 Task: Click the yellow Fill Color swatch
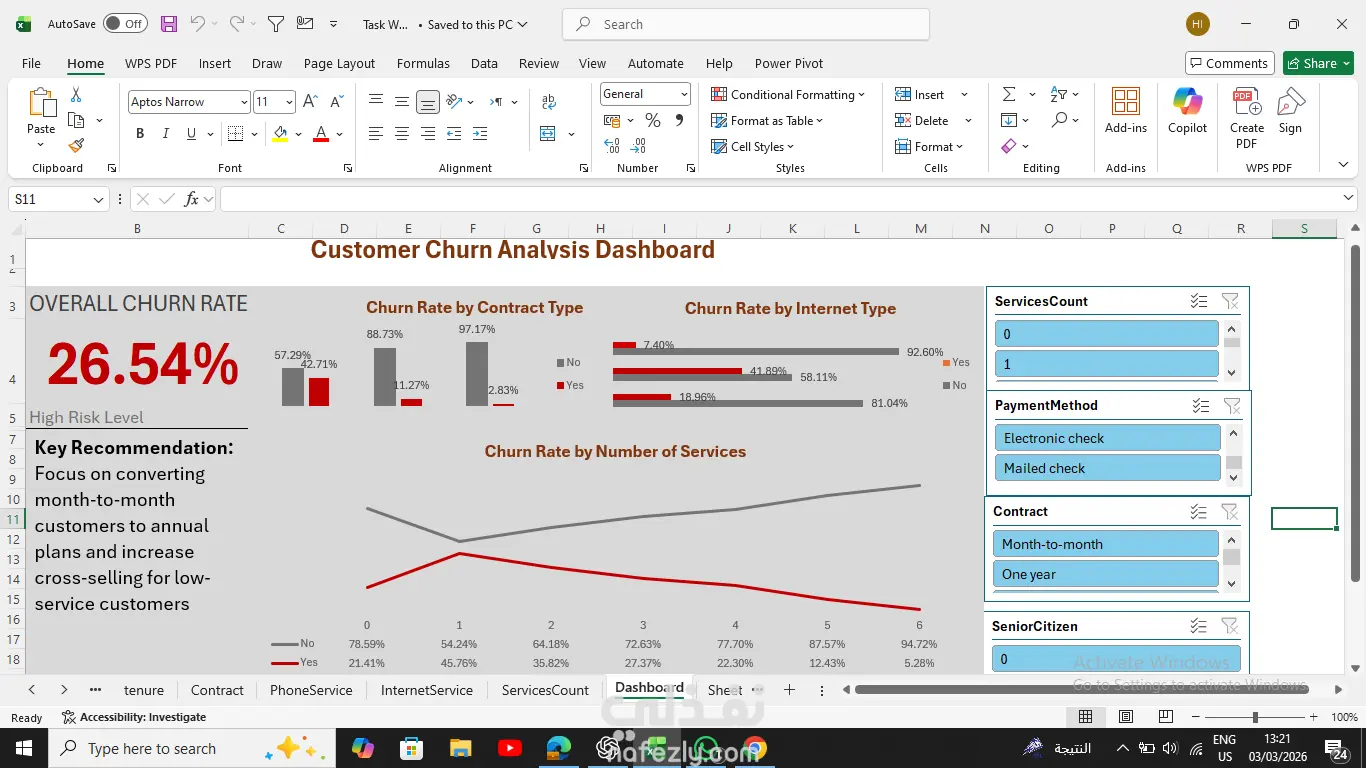pyautogui.click(x=280, y=134)
